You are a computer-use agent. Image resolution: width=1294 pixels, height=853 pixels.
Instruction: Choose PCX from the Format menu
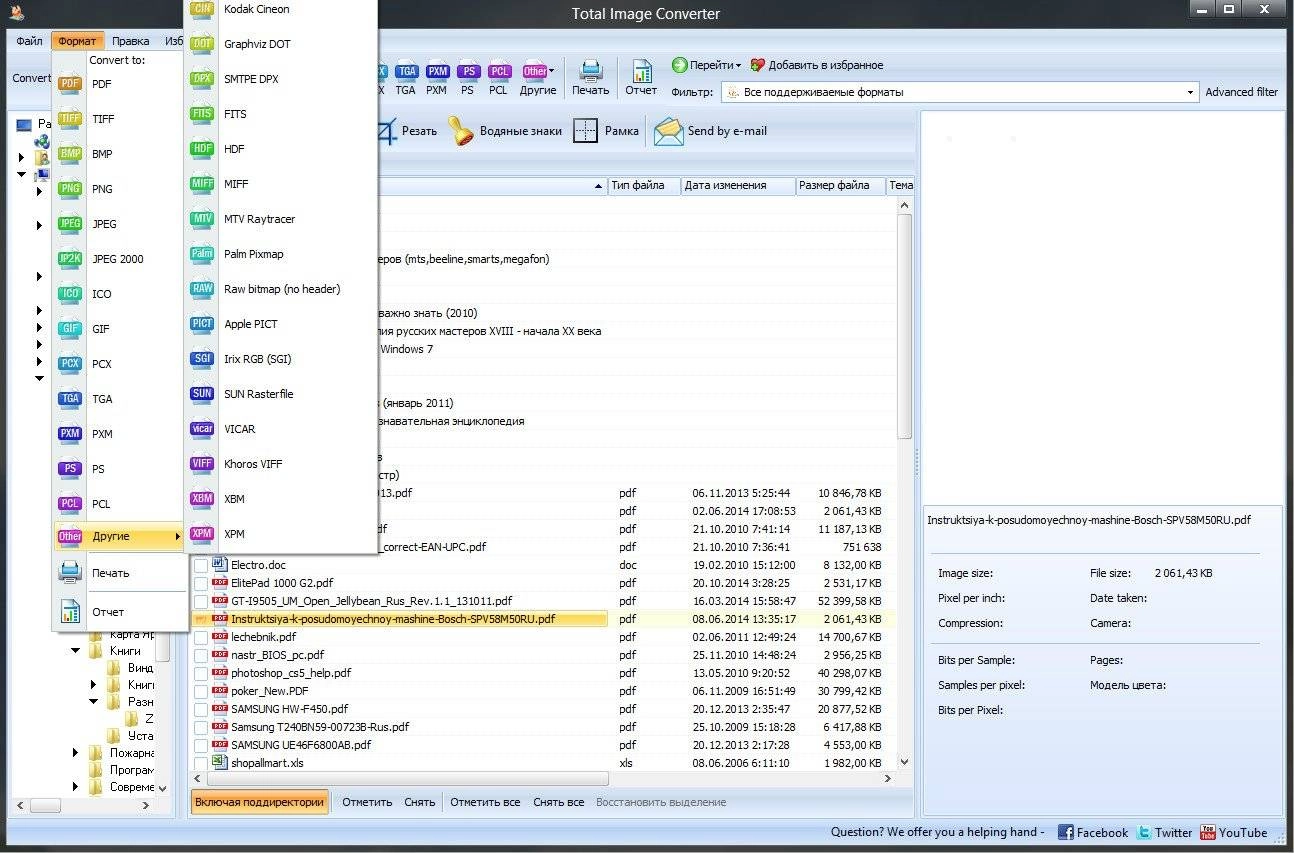[119, 364]
